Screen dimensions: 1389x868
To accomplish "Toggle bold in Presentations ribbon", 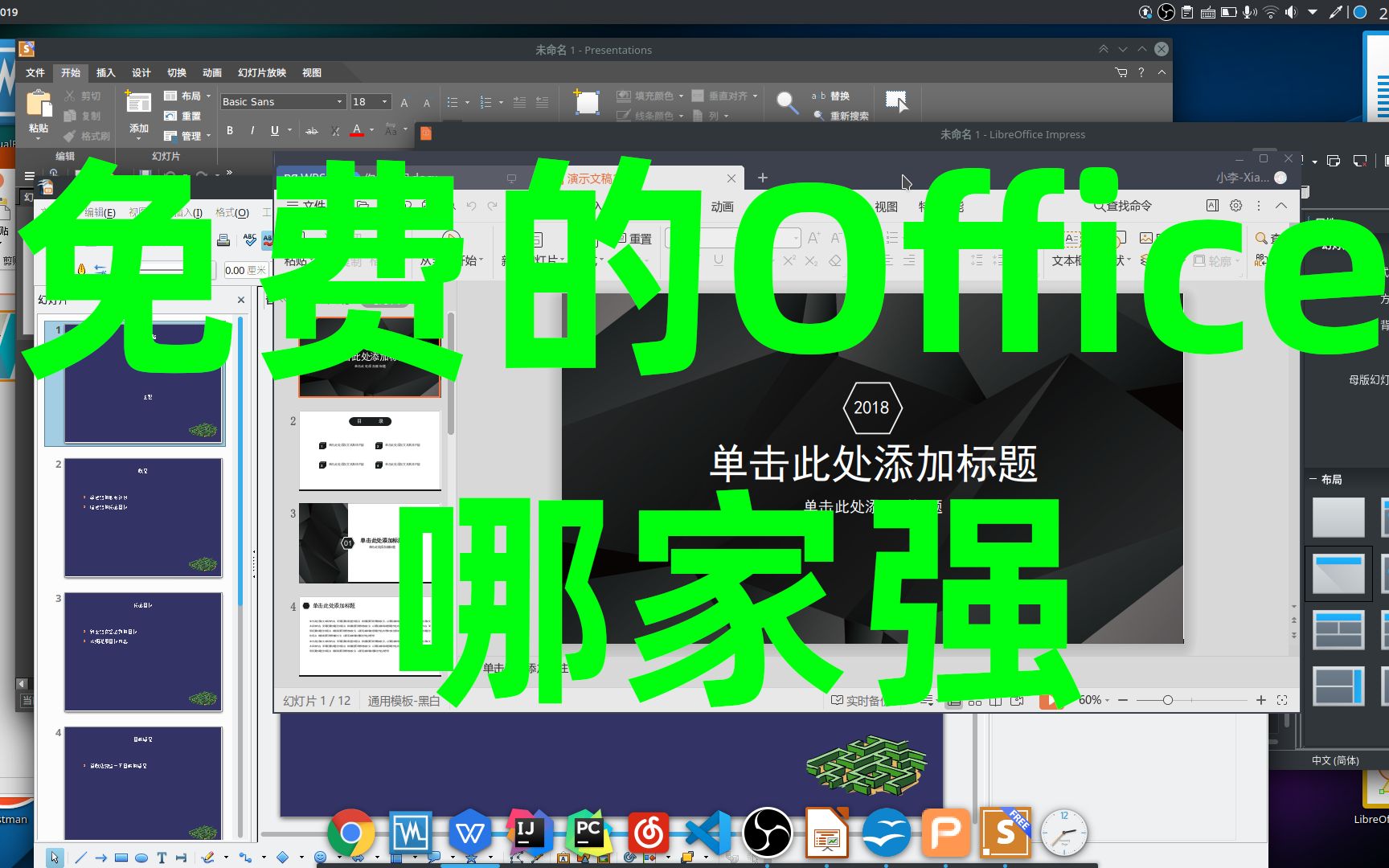I will (230, 130).
